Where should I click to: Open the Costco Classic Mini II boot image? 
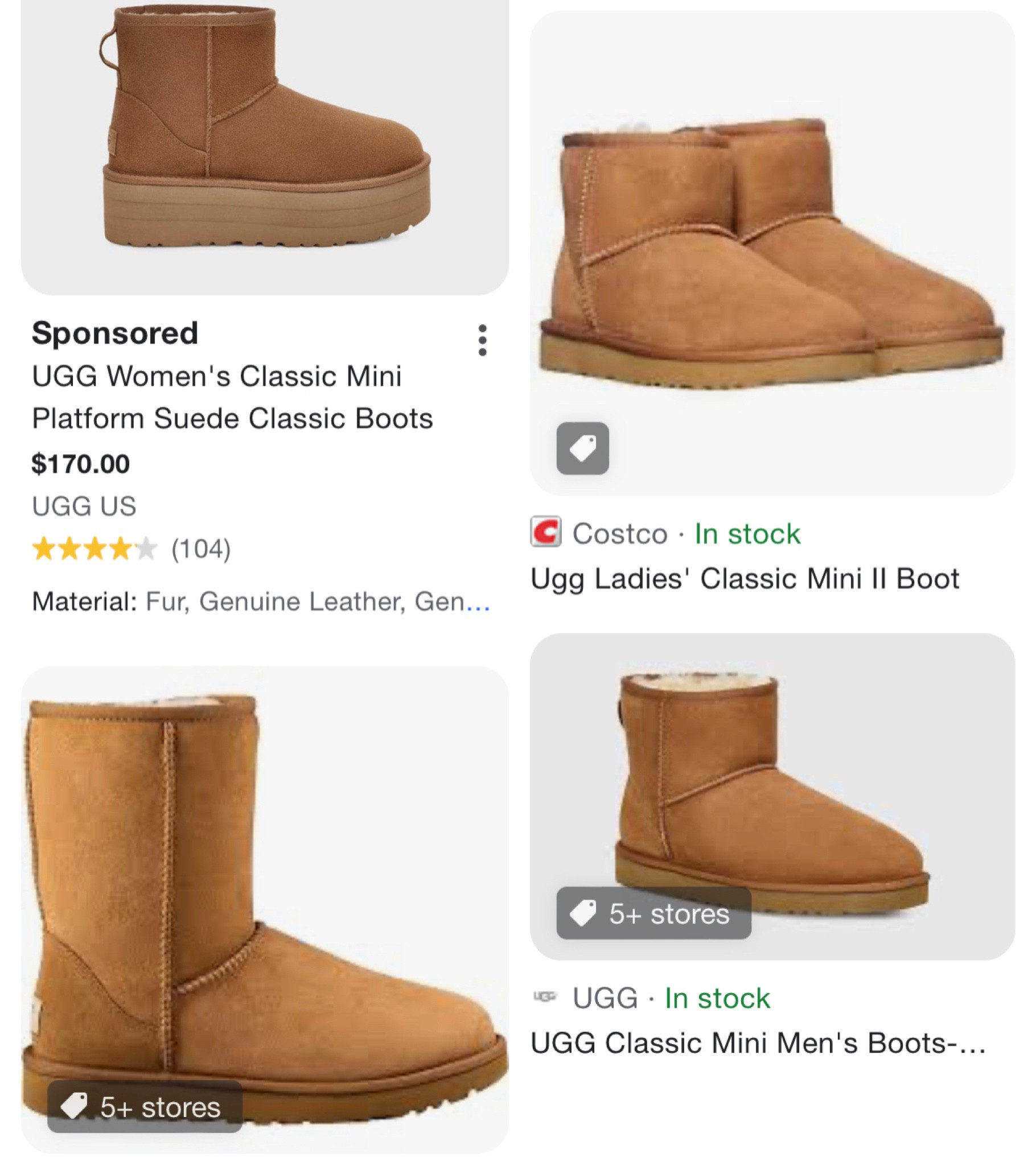772,251
